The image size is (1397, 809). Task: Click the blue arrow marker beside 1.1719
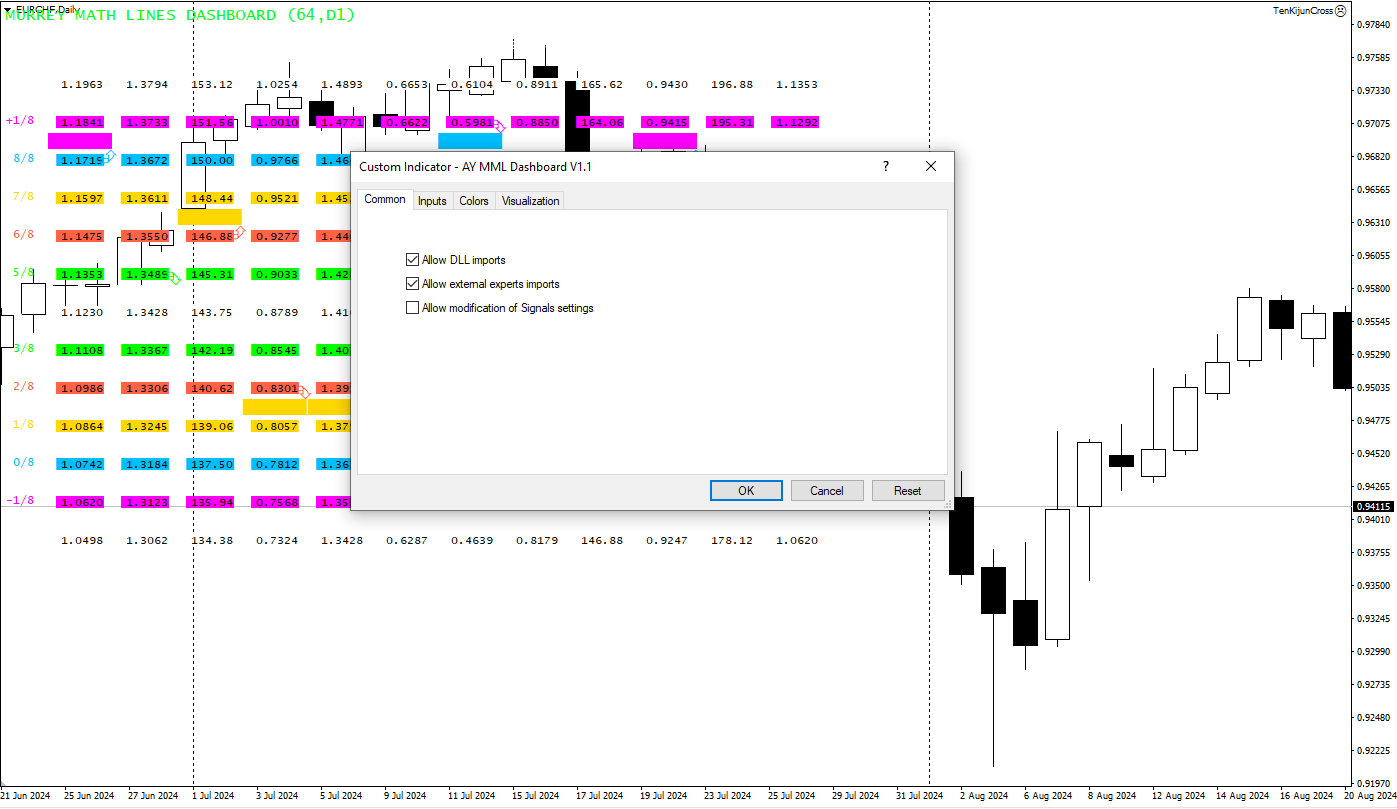click(x=110, y=156)
